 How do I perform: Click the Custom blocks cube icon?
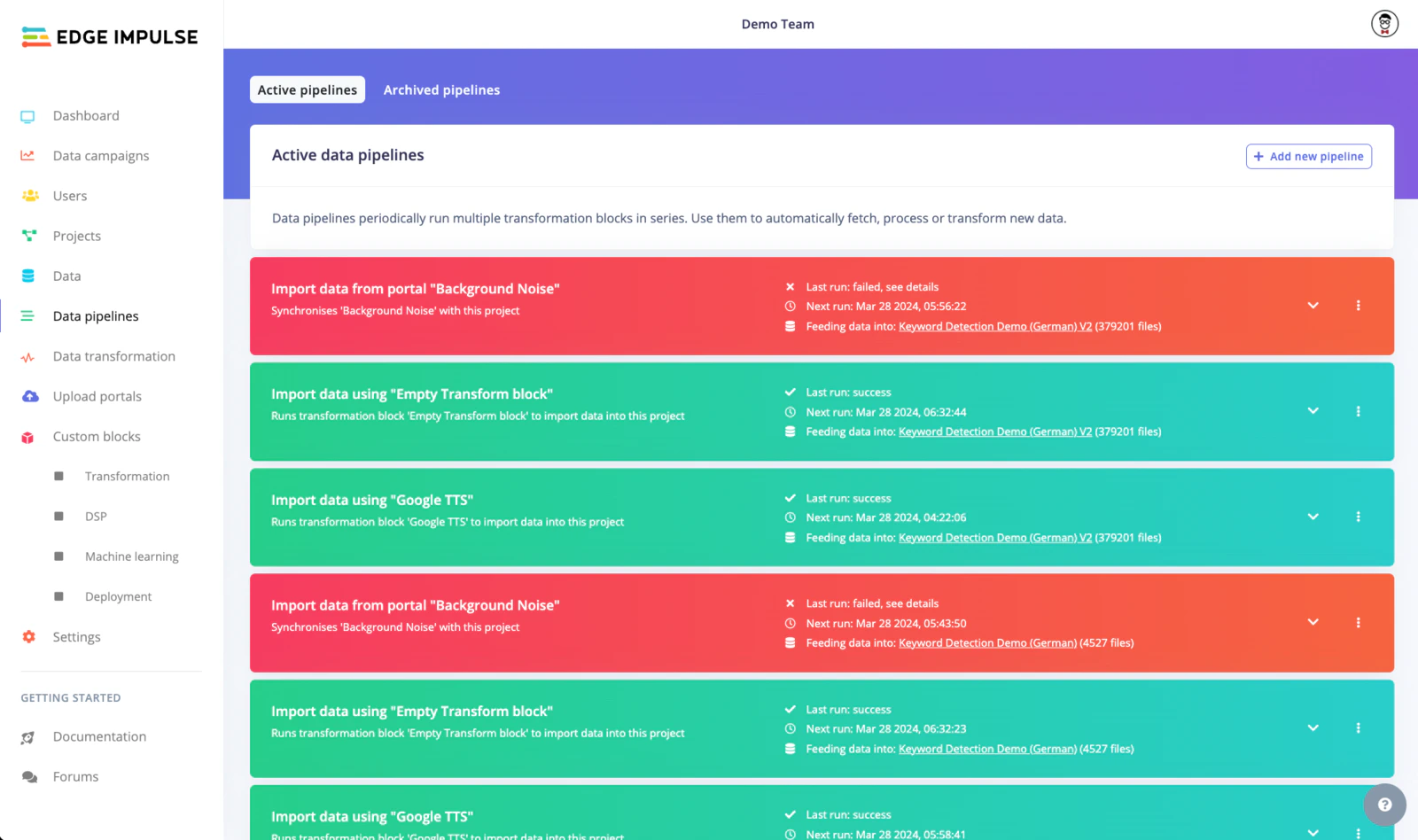click(x=27, y=436)
